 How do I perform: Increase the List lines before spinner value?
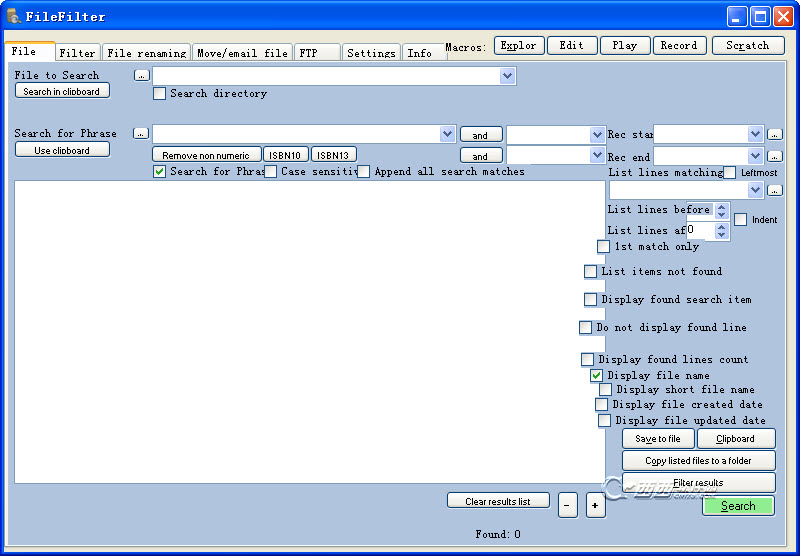coord(722,206)
